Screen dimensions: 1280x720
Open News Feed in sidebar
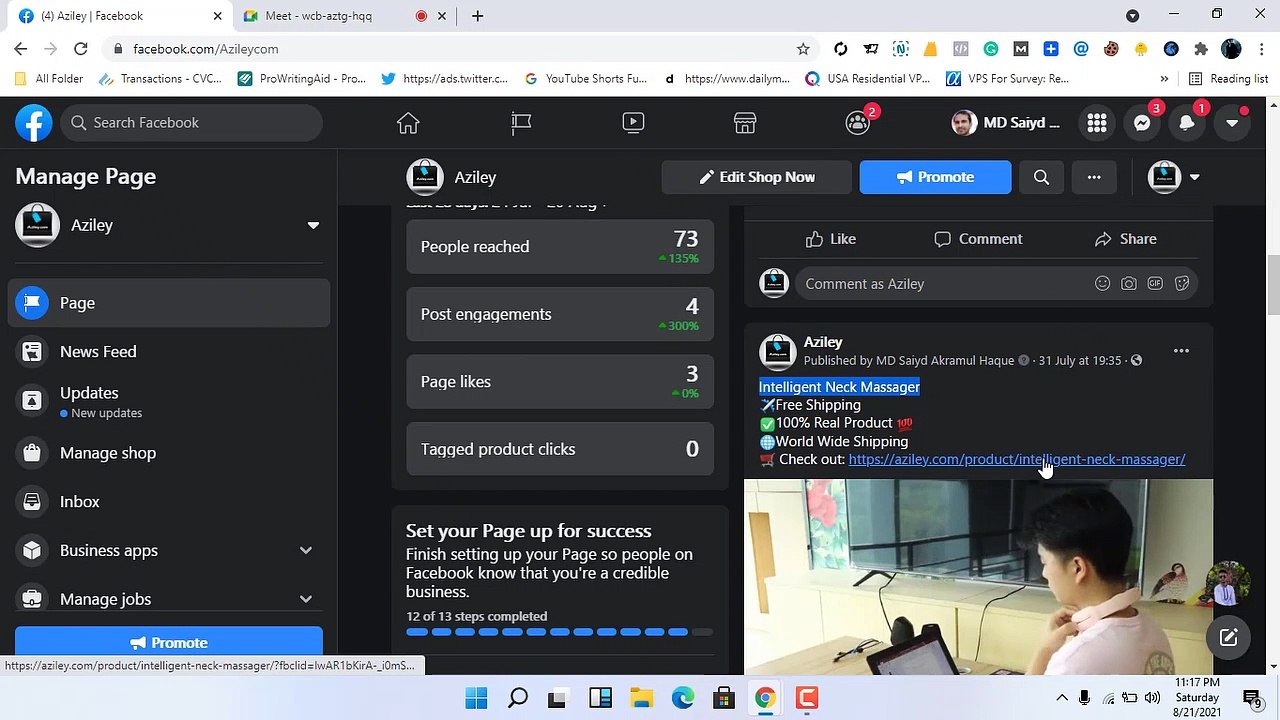tap(169, 352)
